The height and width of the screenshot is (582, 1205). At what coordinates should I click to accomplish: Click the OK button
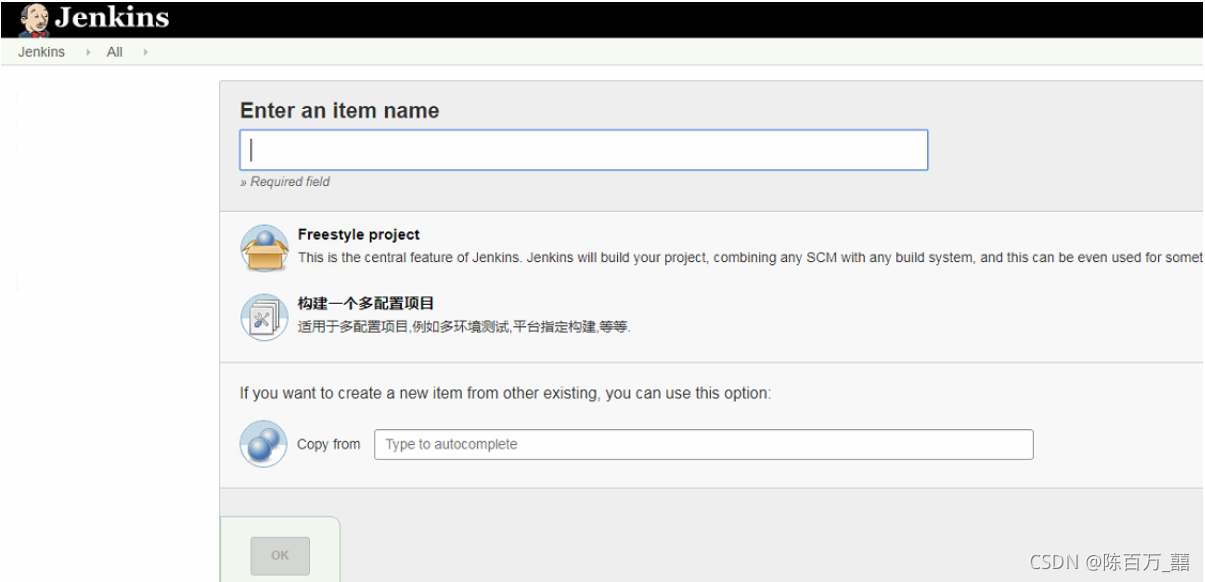coord(280,556)
